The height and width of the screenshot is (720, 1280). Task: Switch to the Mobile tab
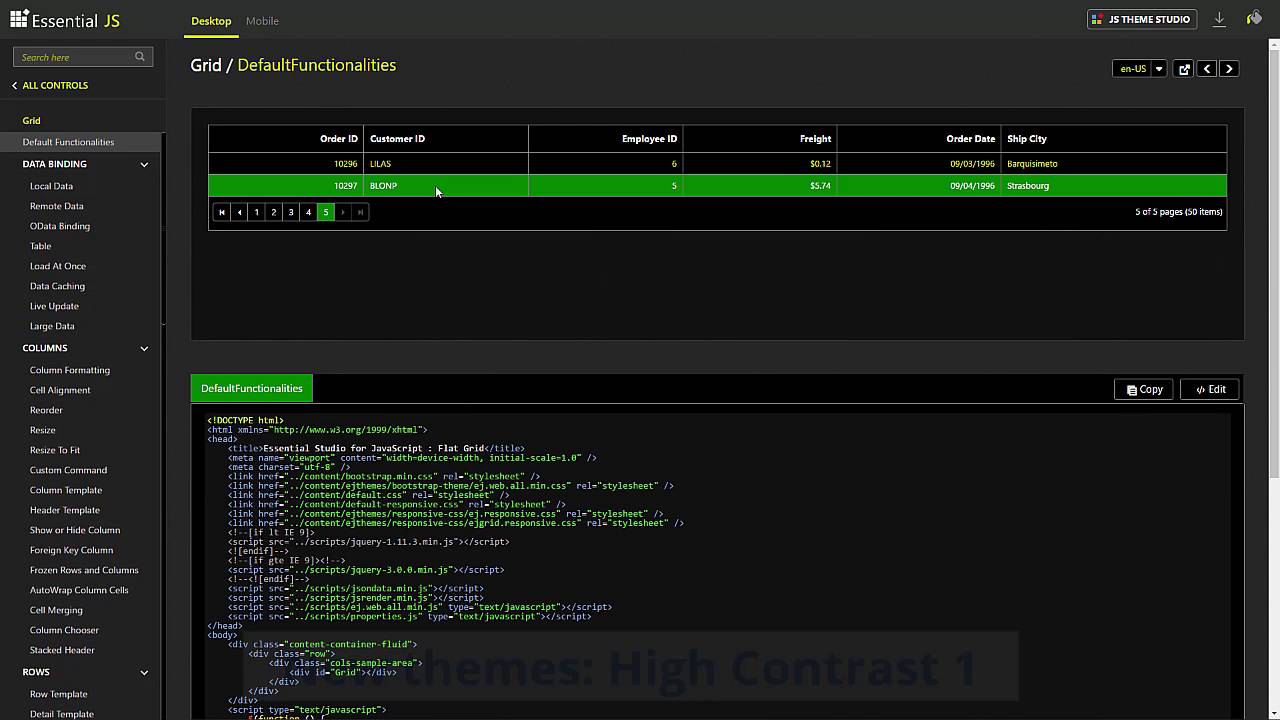click(x=262, y=21)
